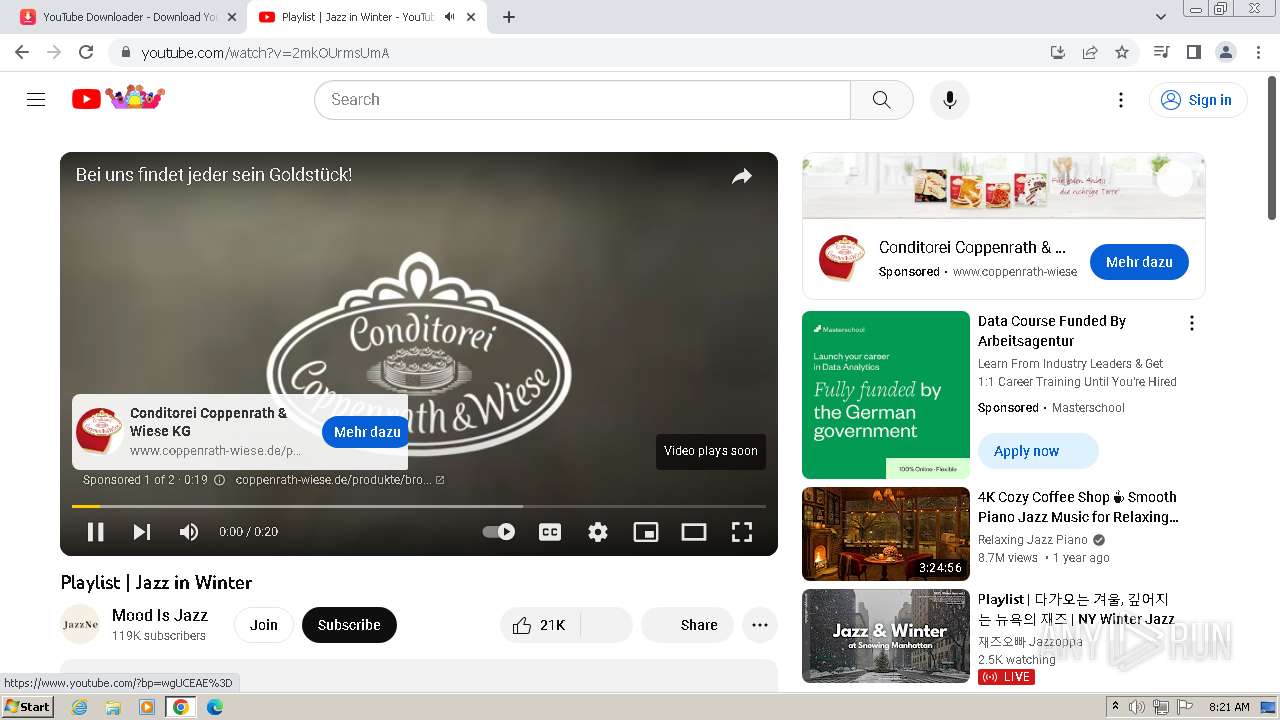Open Jazz & Winter live stream thumbnail
The width and height of the screenshot is (1280, 720).
(x=886, y=636)
